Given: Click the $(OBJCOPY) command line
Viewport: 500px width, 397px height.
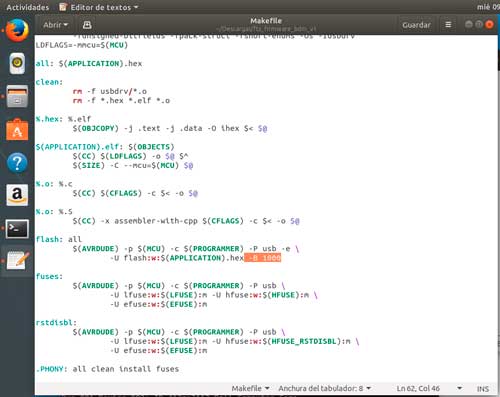Looking at the screenshot, I should [170, 128].
